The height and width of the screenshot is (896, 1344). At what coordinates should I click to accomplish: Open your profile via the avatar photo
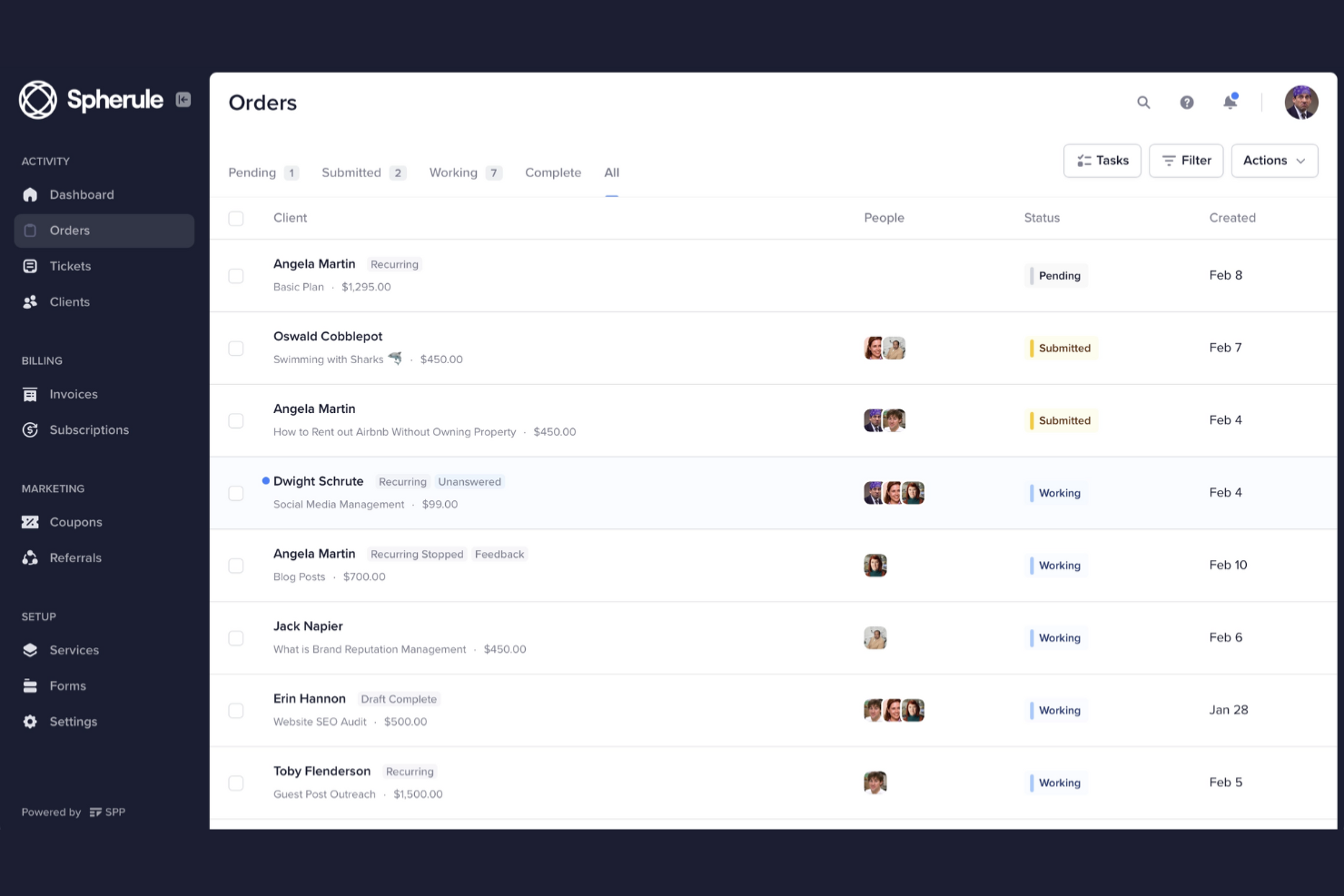pos(1301,103)
